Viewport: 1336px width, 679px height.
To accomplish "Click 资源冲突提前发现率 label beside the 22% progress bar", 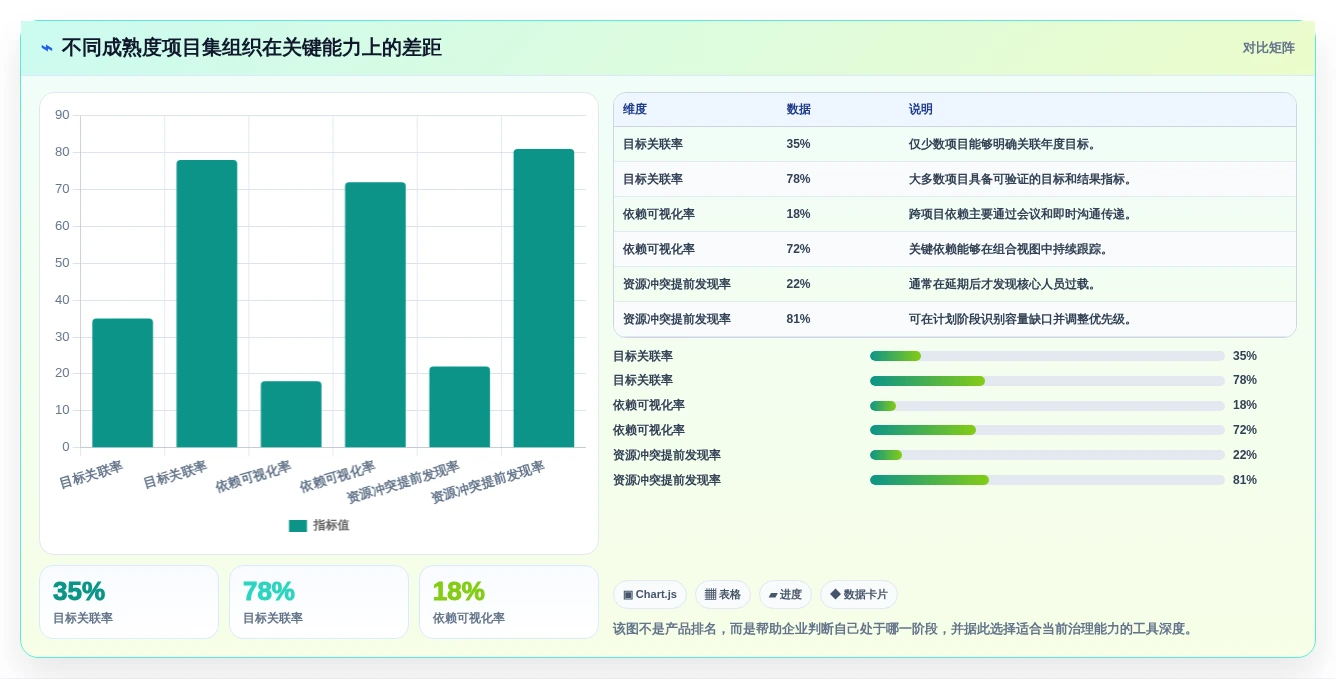I will pos(667,455).
